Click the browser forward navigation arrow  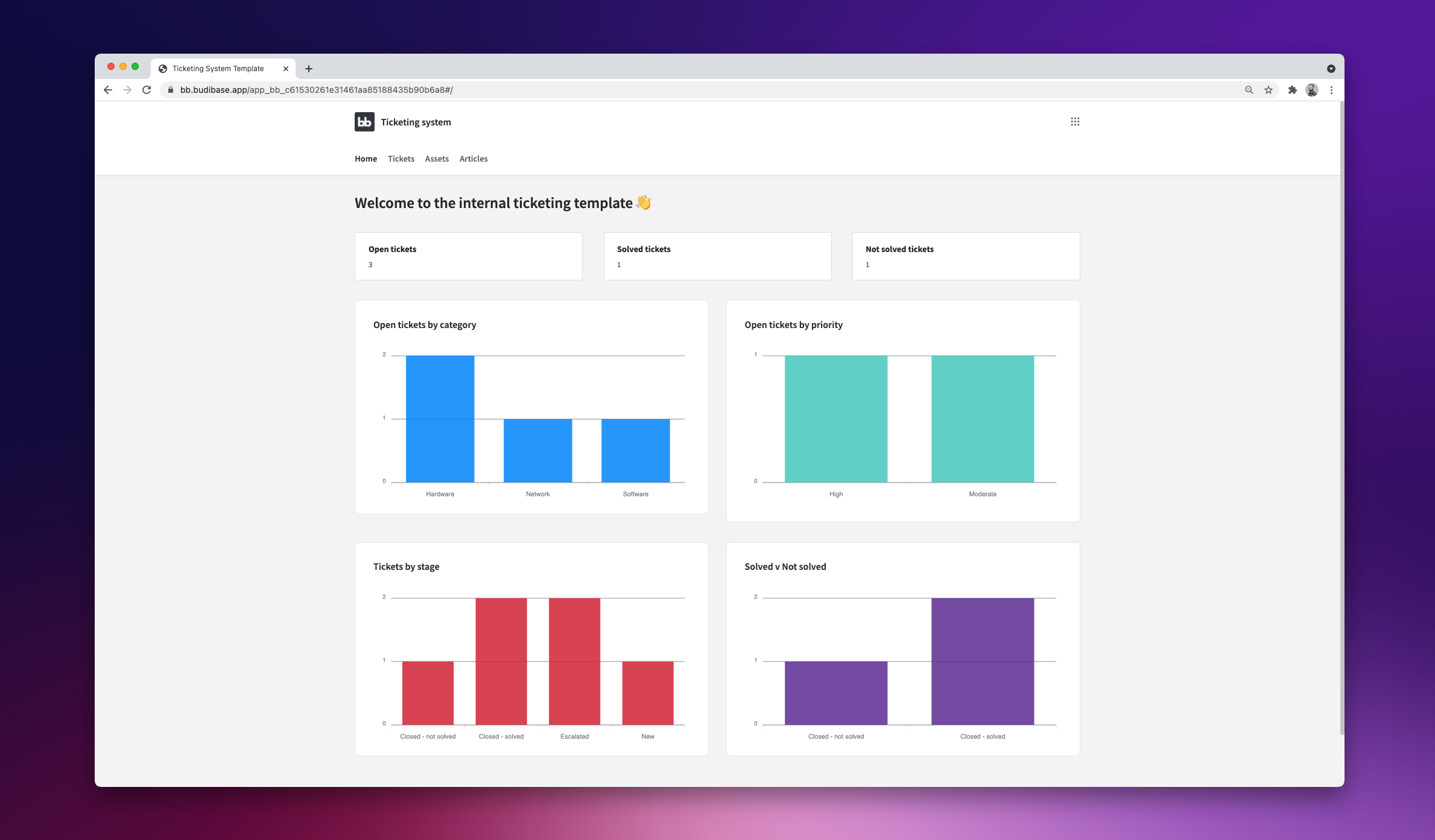[127, 89]
